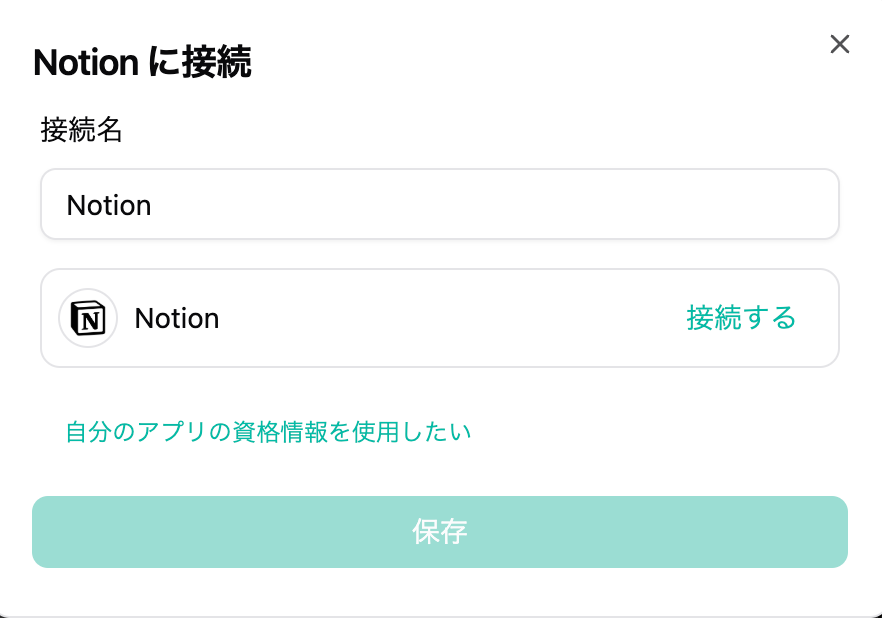Click the word 'Notion' in the dialog heading
Viewport: 882px width, 618px height.
(85, 63)
